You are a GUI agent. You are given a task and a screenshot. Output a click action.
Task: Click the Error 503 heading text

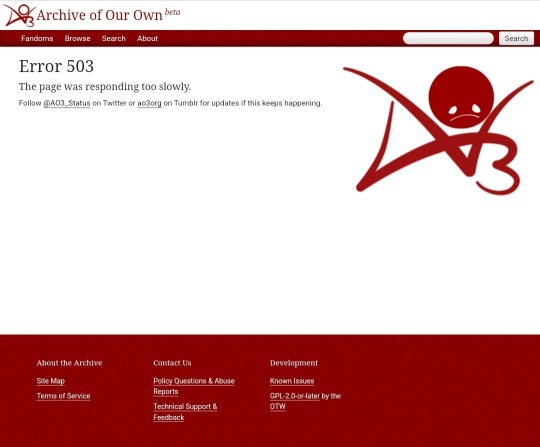pyautogui.click(x=56, y=66)
